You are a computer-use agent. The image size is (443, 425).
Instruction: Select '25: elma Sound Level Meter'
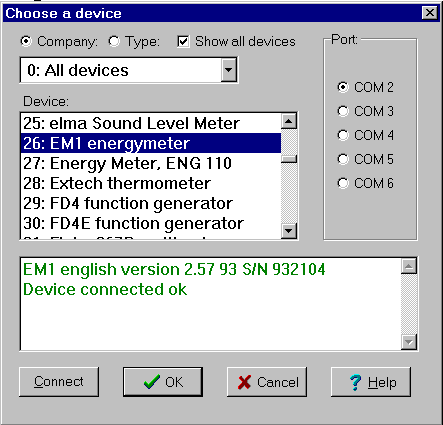coord(151,123)
